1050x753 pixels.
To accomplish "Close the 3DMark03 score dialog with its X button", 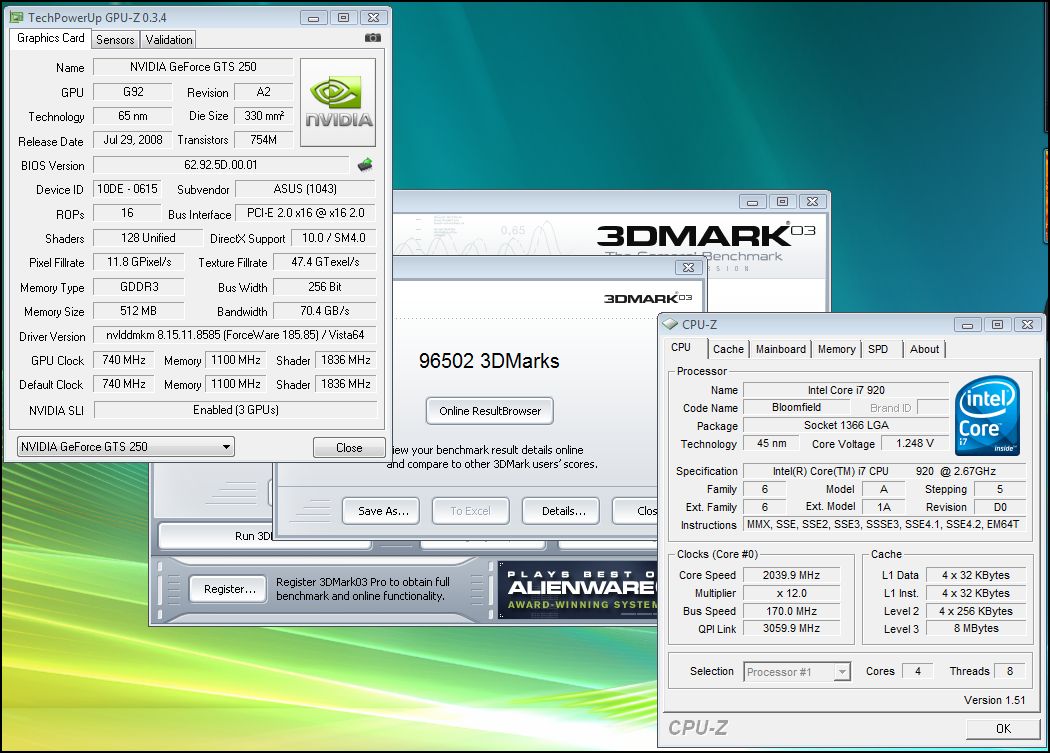I will coord(688,267).
